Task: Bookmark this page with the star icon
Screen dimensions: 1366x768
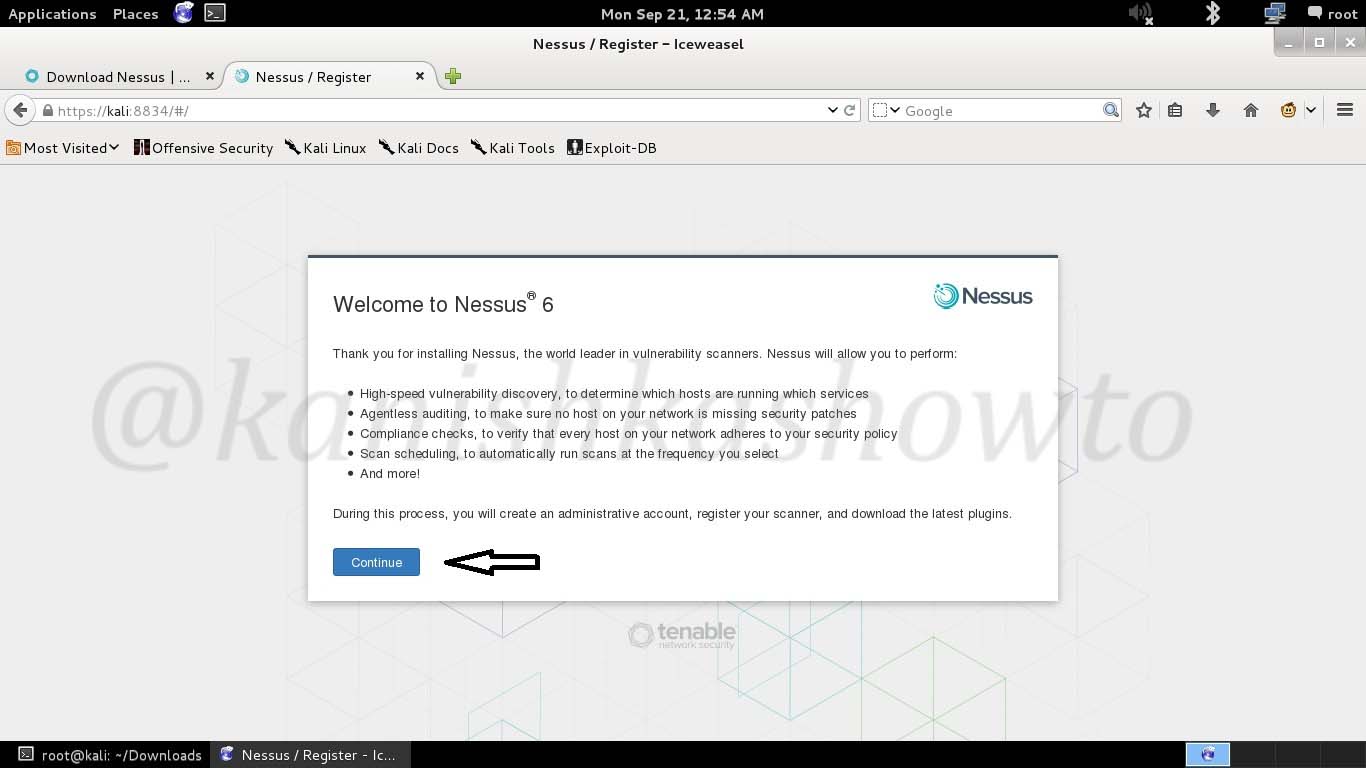Action: click(1144, 110)
